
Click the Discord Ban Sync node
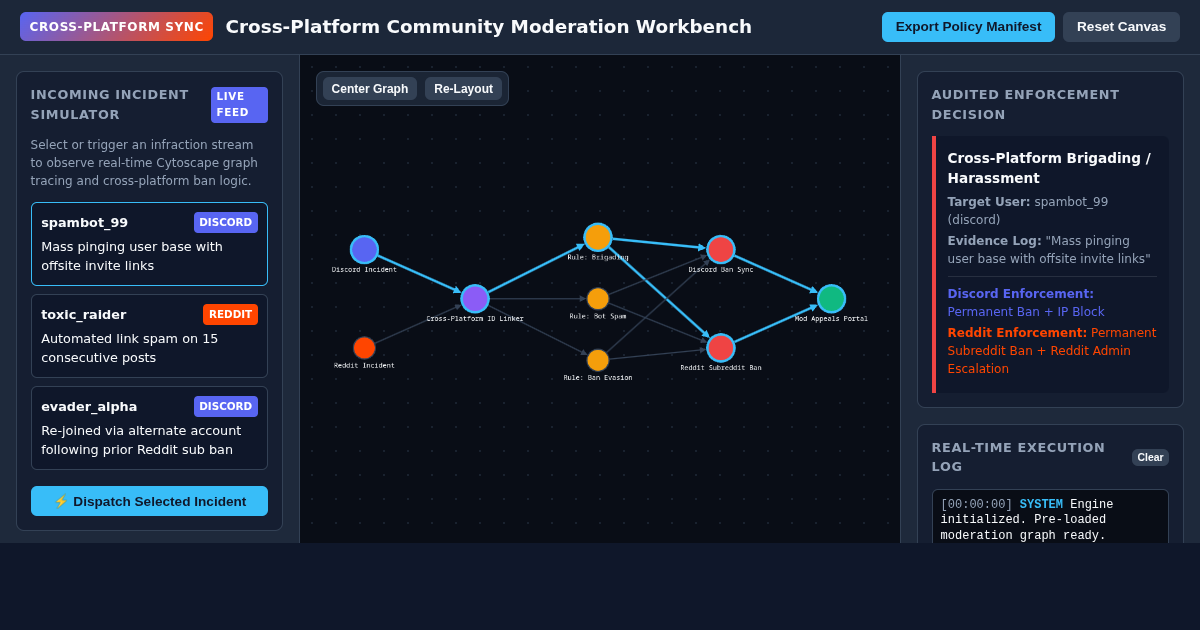721,250
